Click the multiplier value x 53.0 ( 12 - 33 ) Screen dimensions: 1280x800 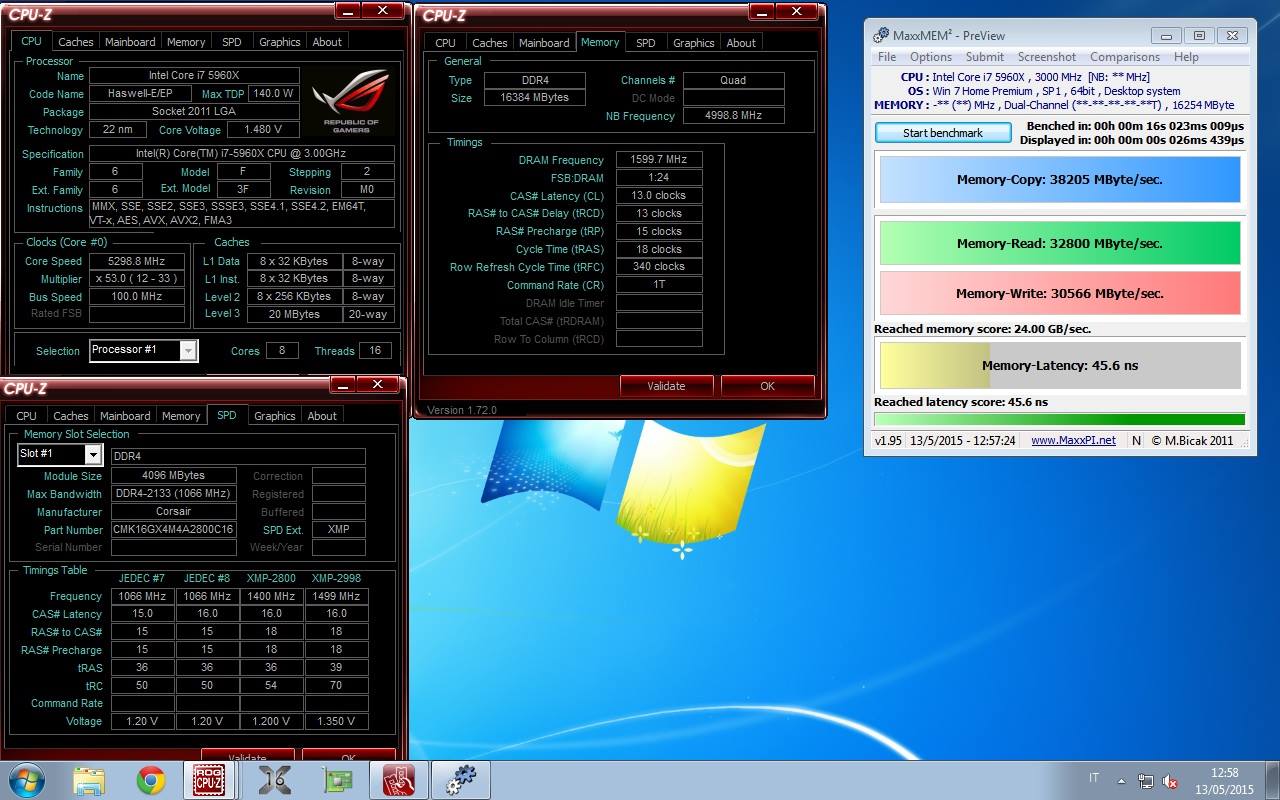point(137,279)
